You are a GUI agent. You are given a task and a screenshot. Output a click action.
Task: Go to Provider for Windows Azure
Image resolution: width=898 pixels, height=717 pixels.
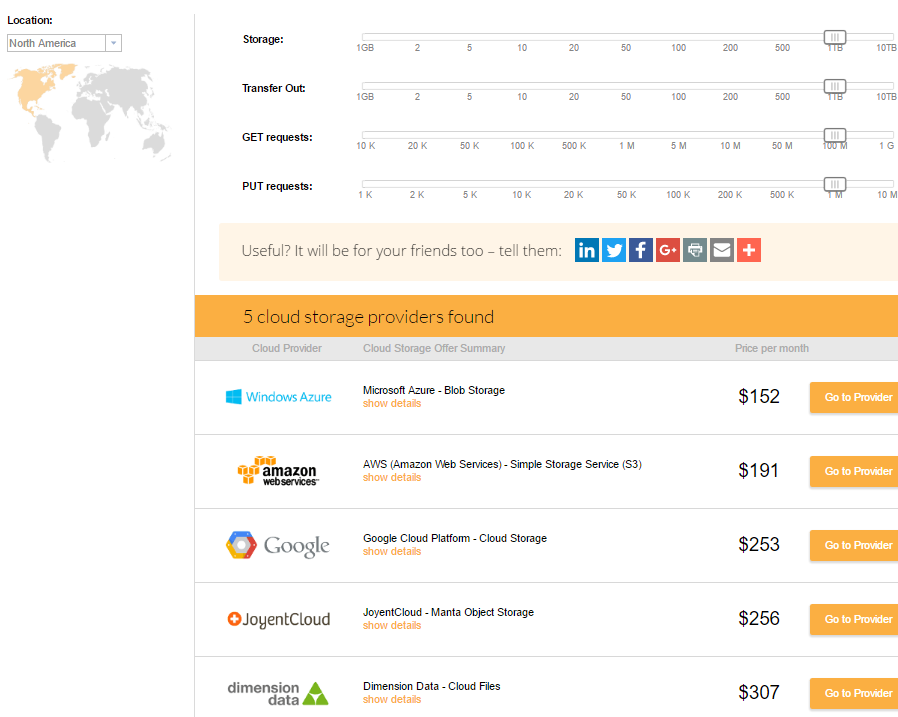click(x=854, y=397)
